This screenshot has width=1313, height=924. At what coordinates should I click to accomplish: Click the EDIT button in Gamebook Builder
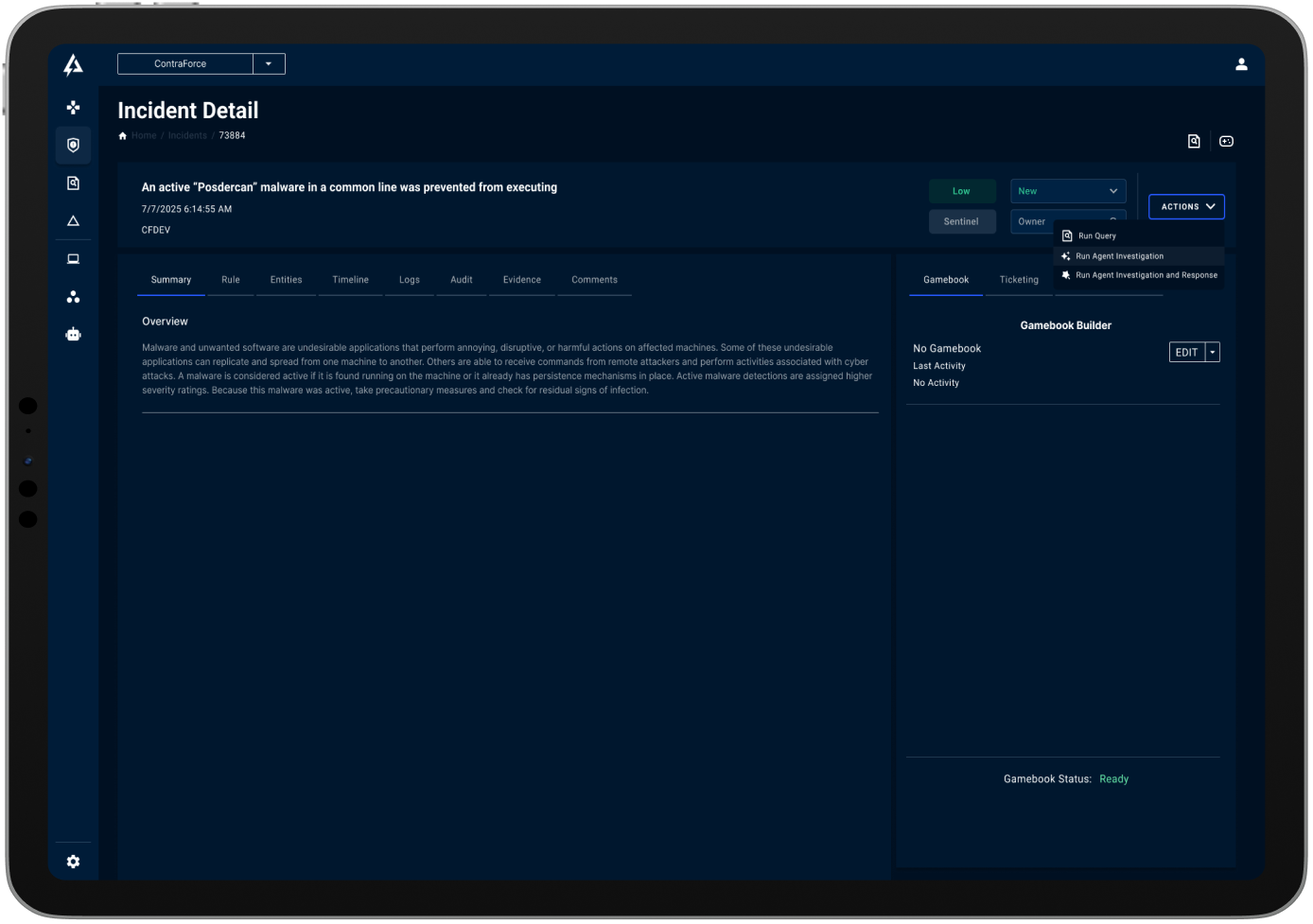pyautogui.click(x=1186, y=351)
